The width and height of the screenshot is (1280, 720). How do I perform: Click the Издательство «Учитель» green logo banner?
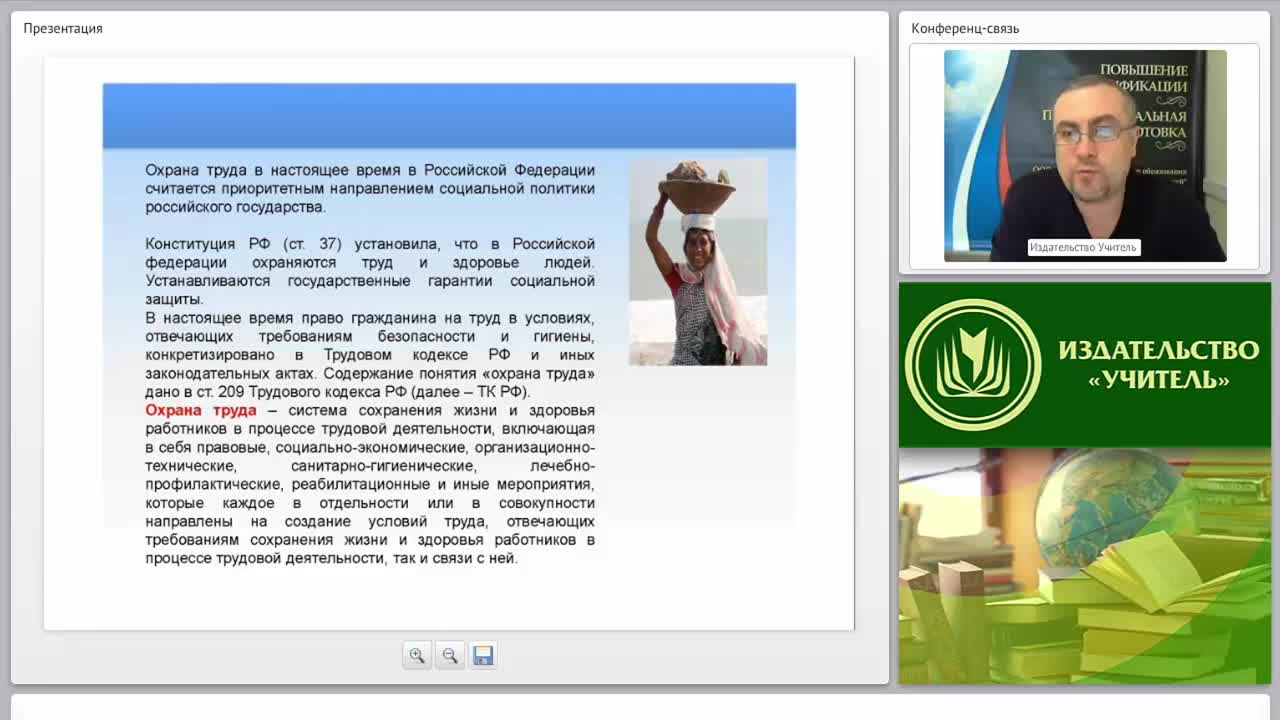click(x=1085, y=364)
